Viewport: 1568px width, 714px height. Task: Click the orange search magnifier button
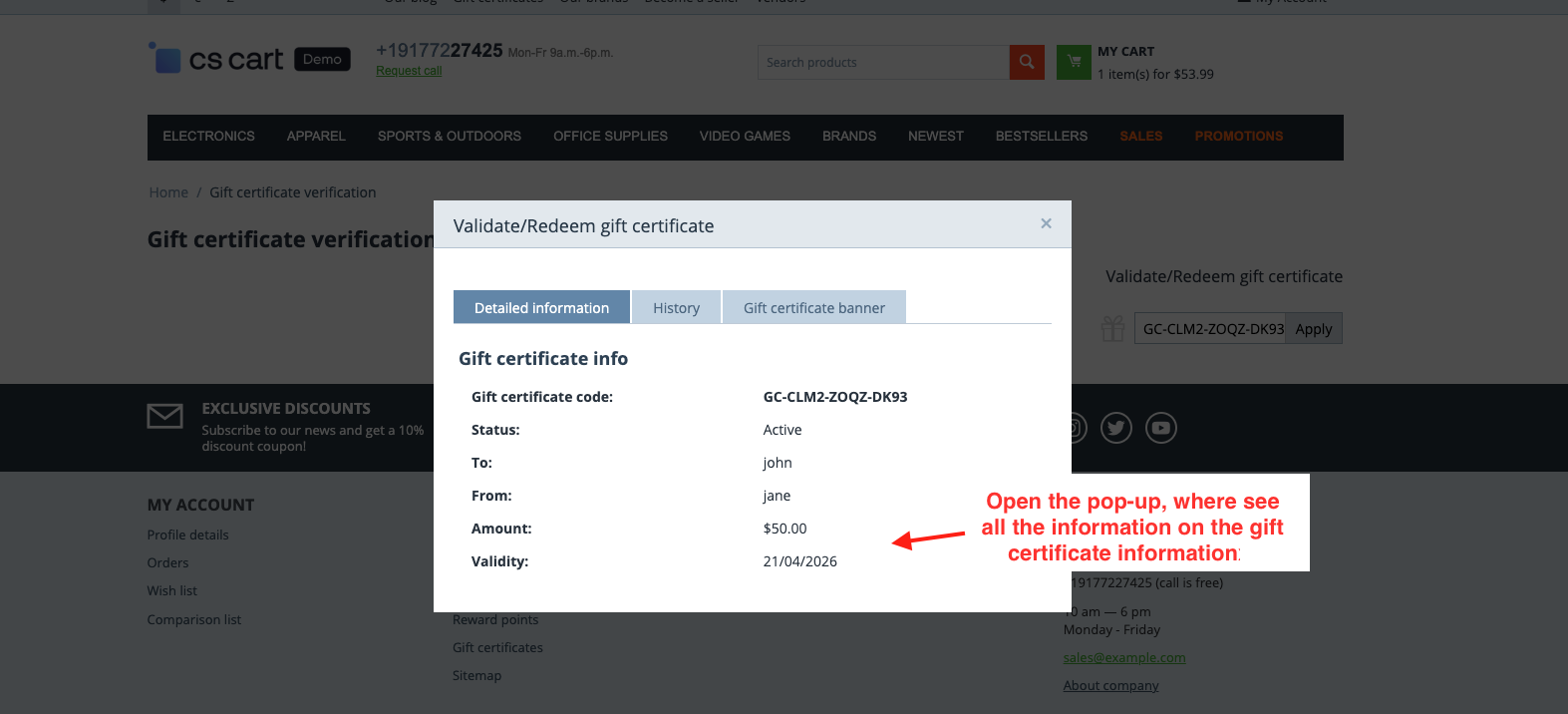[x=1027, y=62]
